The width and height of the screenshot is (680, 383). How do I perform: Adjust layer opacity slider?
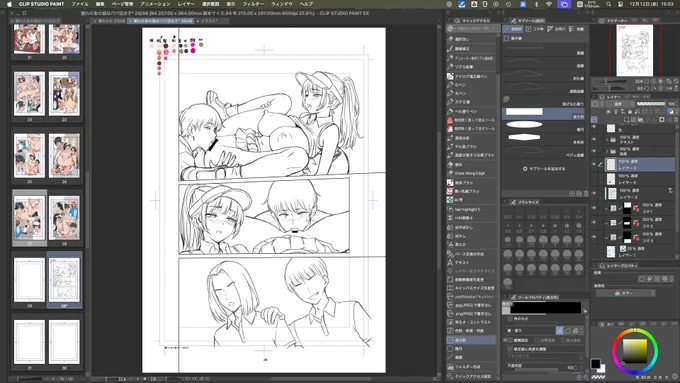(x=651, y=104)
